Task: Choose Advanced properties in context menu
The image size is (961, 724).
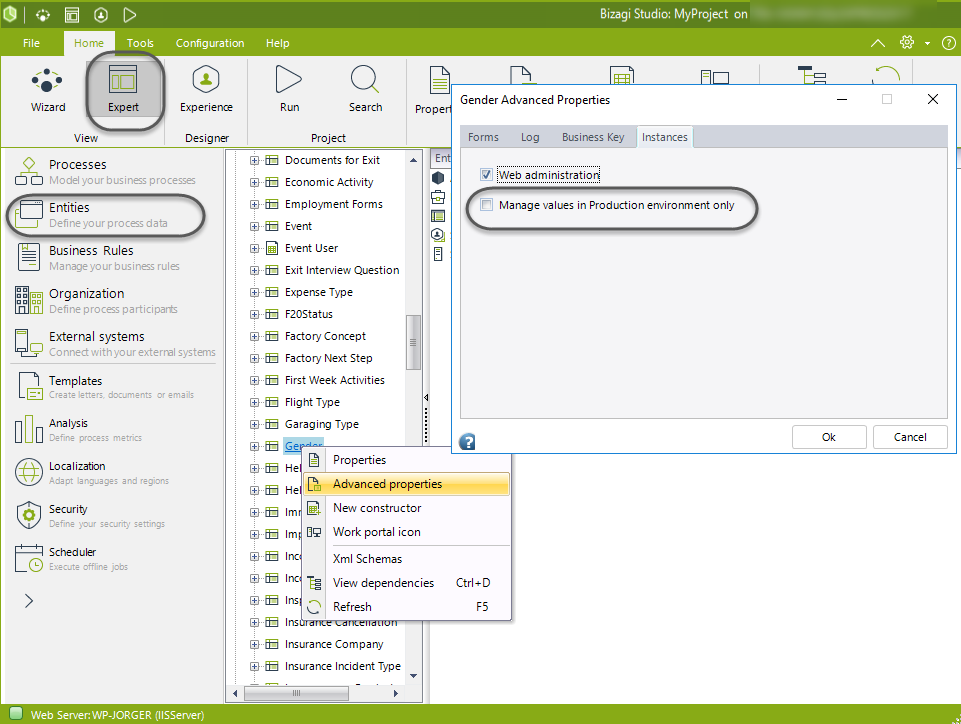Action: click(407, 484)
